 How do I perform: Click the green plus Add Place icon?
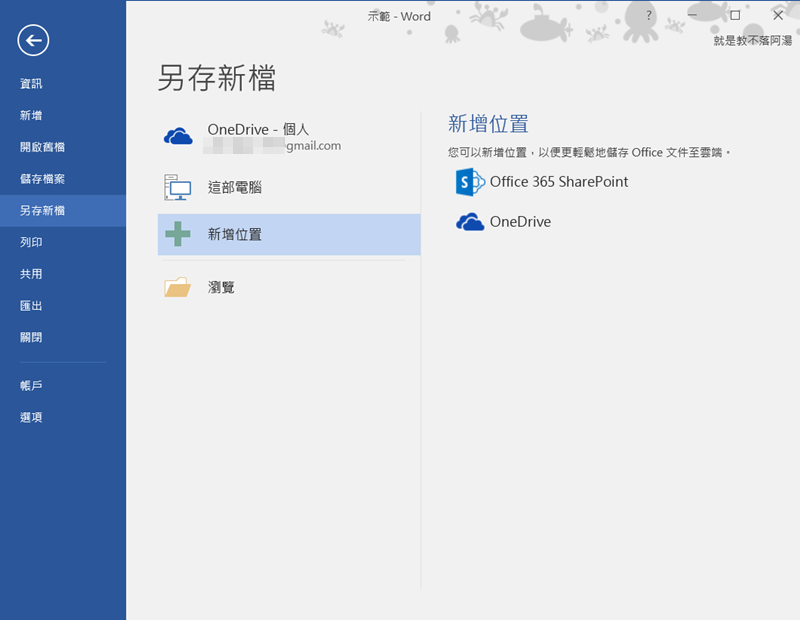178,234
